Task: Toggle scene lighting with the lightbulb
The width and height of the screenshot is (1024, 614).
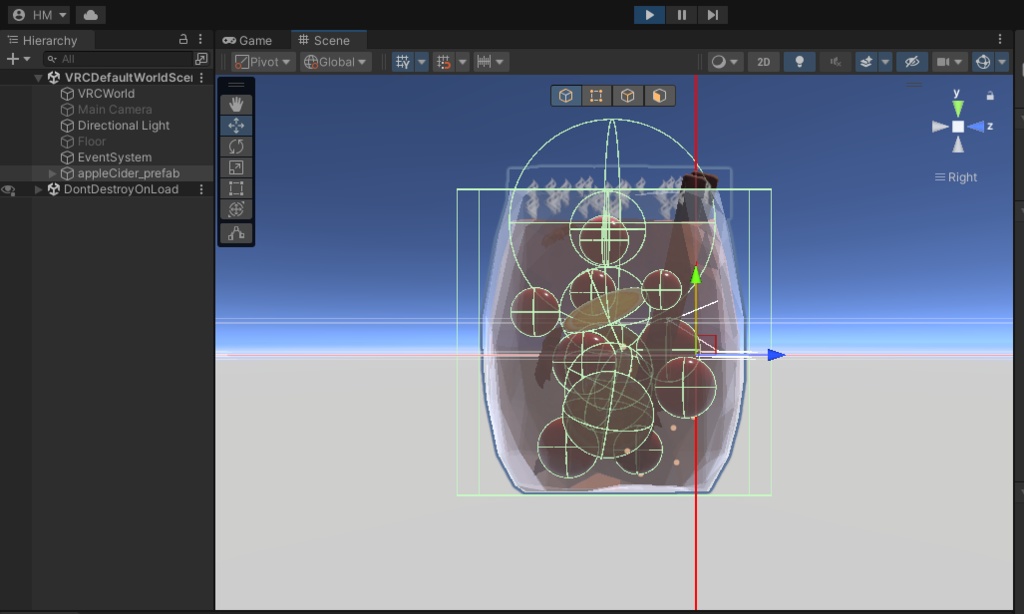Action: [x=798, y=62]
